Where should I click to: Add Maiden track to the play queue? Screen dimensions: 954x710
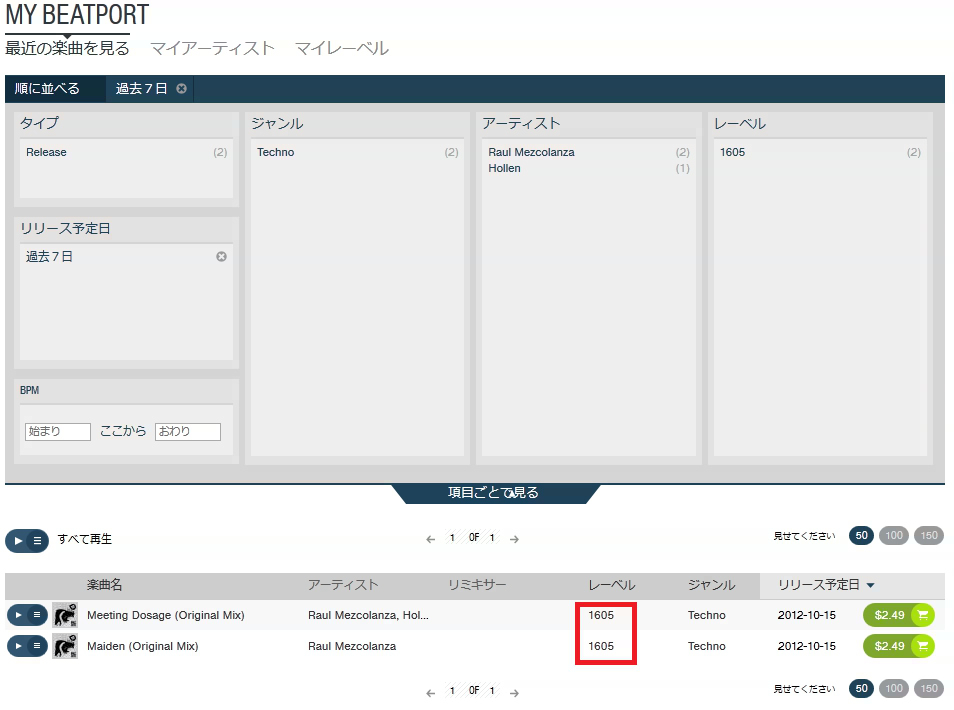pos(37,646)
